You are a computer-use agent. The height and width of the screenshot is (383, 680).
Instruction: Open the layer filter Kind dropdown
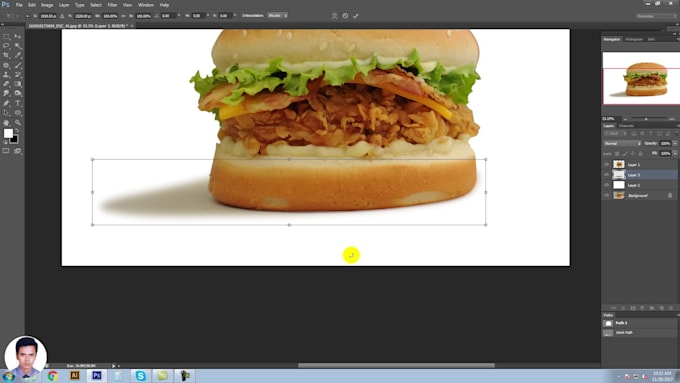coord(616,134)
